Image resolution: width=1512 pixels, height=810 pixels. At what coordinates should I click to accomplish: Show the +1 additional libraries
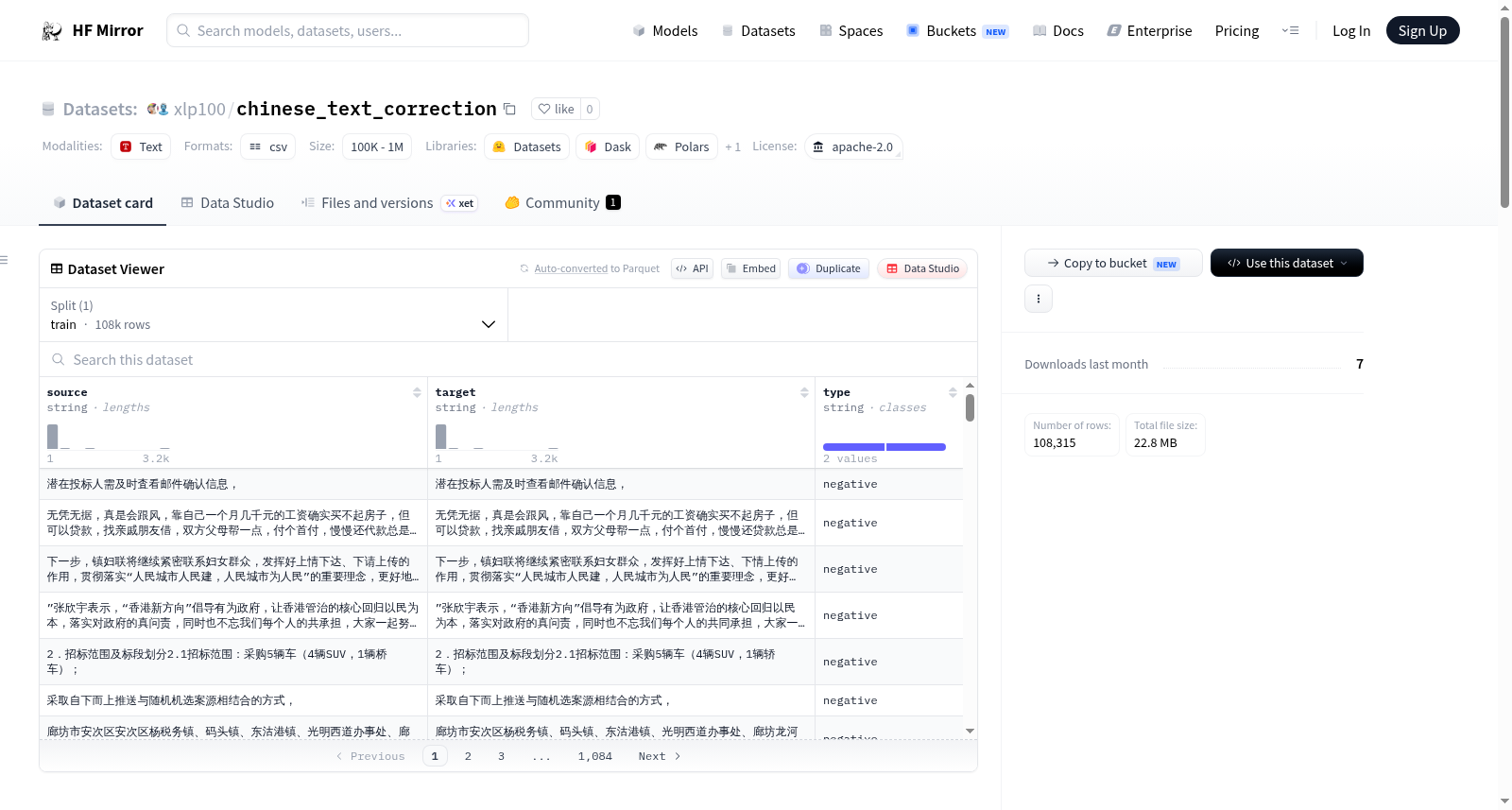[732, 146]
